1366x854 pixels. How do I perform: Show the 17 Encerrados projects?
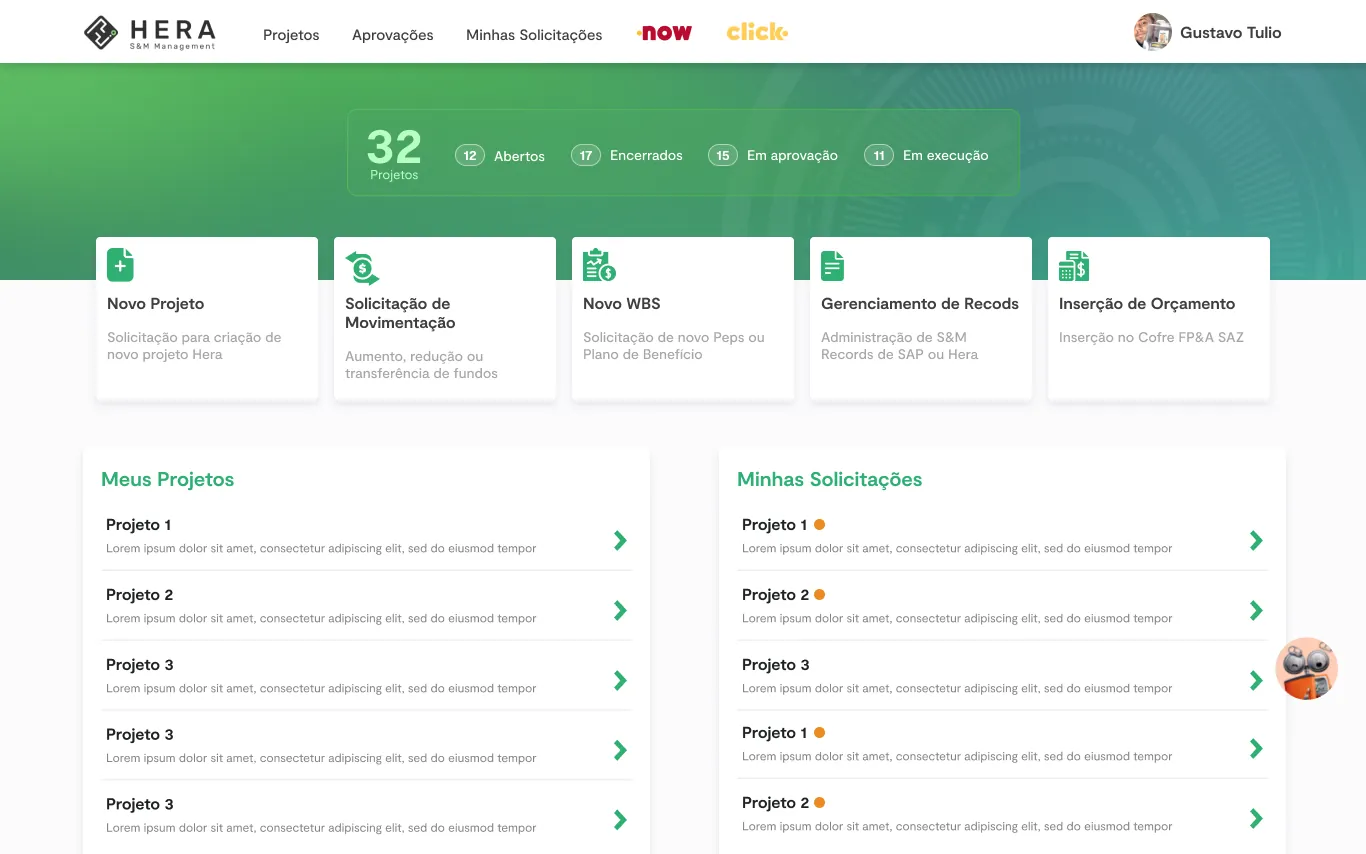(627, 156)
